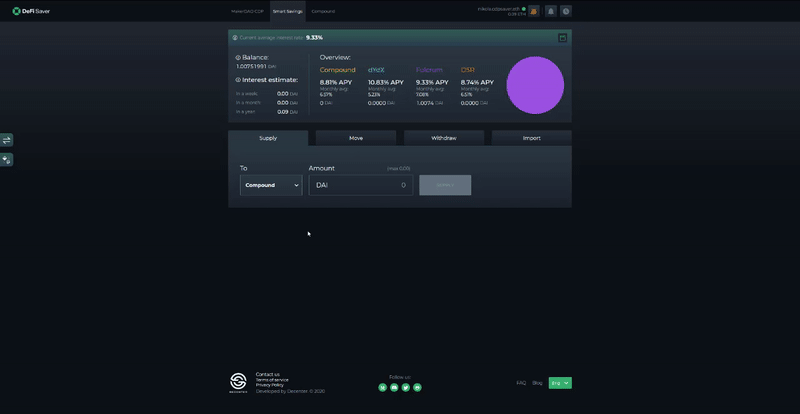The image size is (800, 414).
Task: Open the To protocol dropdown showing Compound
Action: (x=271, y=185)
